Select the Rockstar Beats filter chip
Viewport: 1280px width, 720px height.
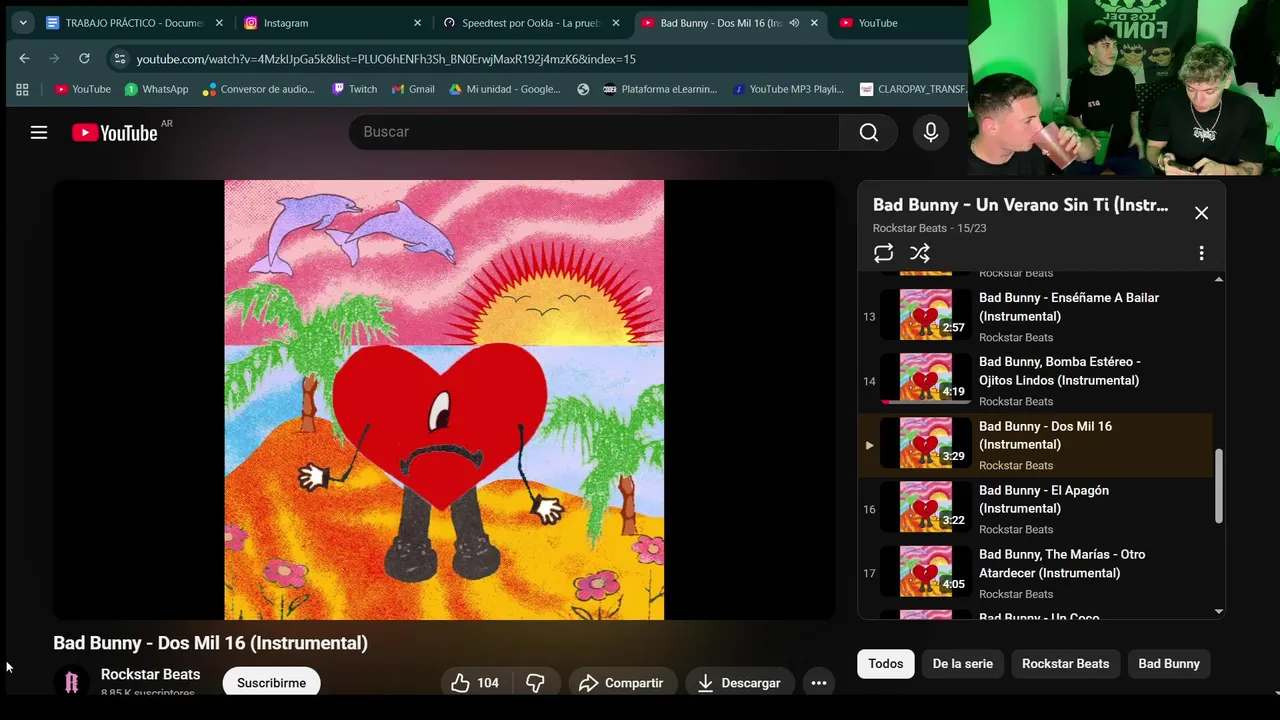pos(1065,663)
